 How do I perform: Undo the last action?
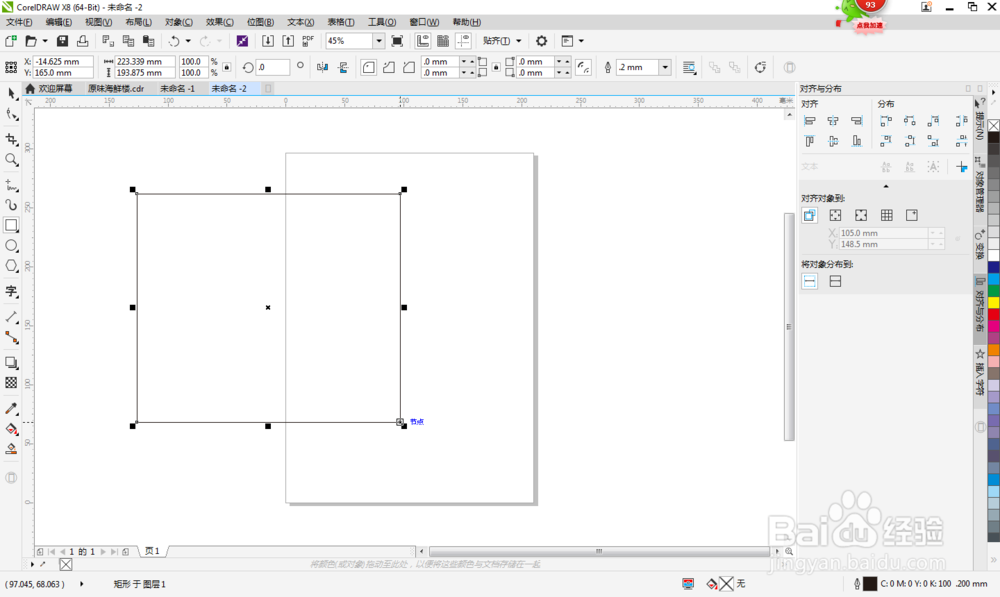click(173, 41)
